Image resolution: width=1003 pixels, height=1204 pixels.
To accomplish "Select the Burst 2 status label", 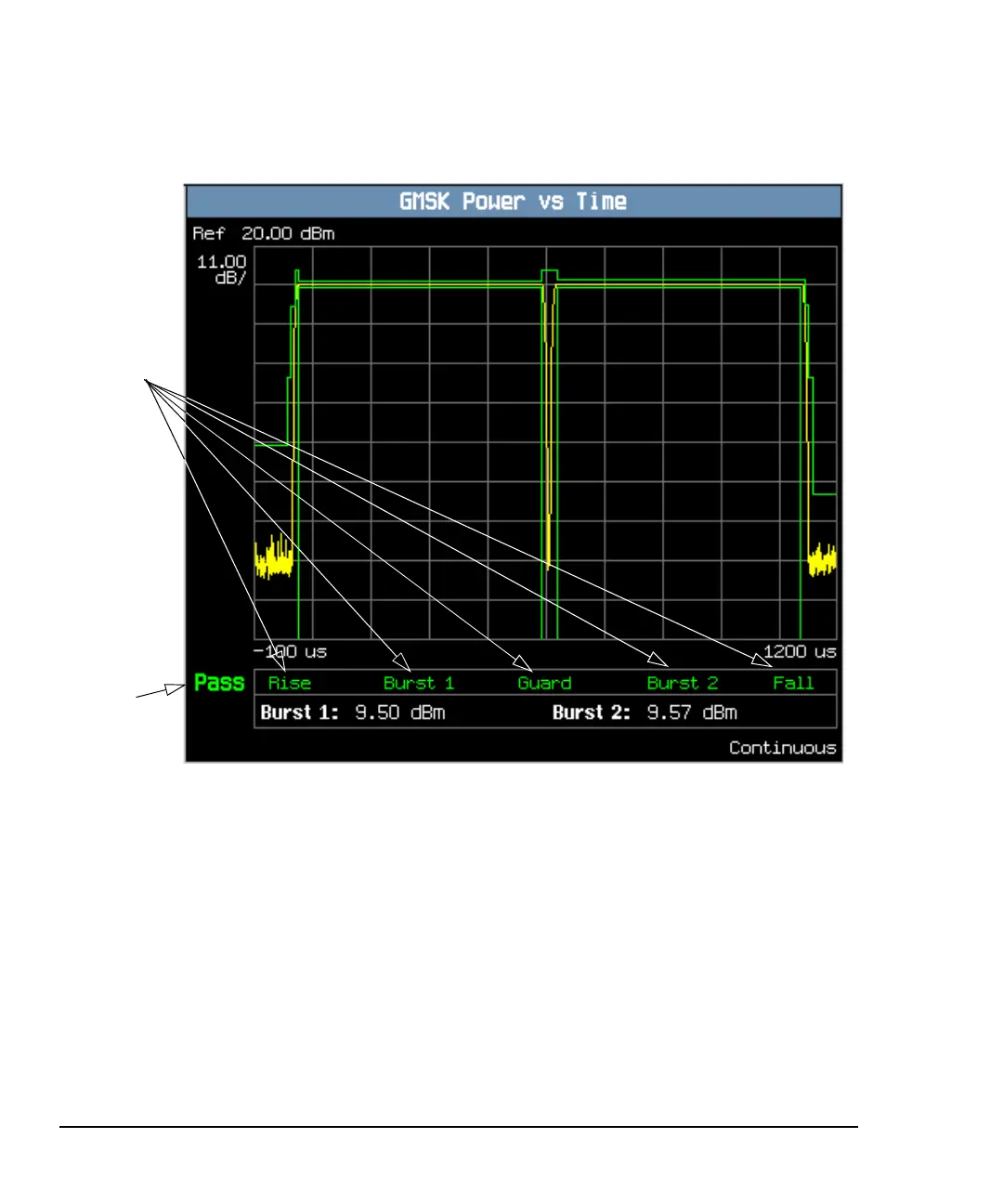I will (683, 683).
